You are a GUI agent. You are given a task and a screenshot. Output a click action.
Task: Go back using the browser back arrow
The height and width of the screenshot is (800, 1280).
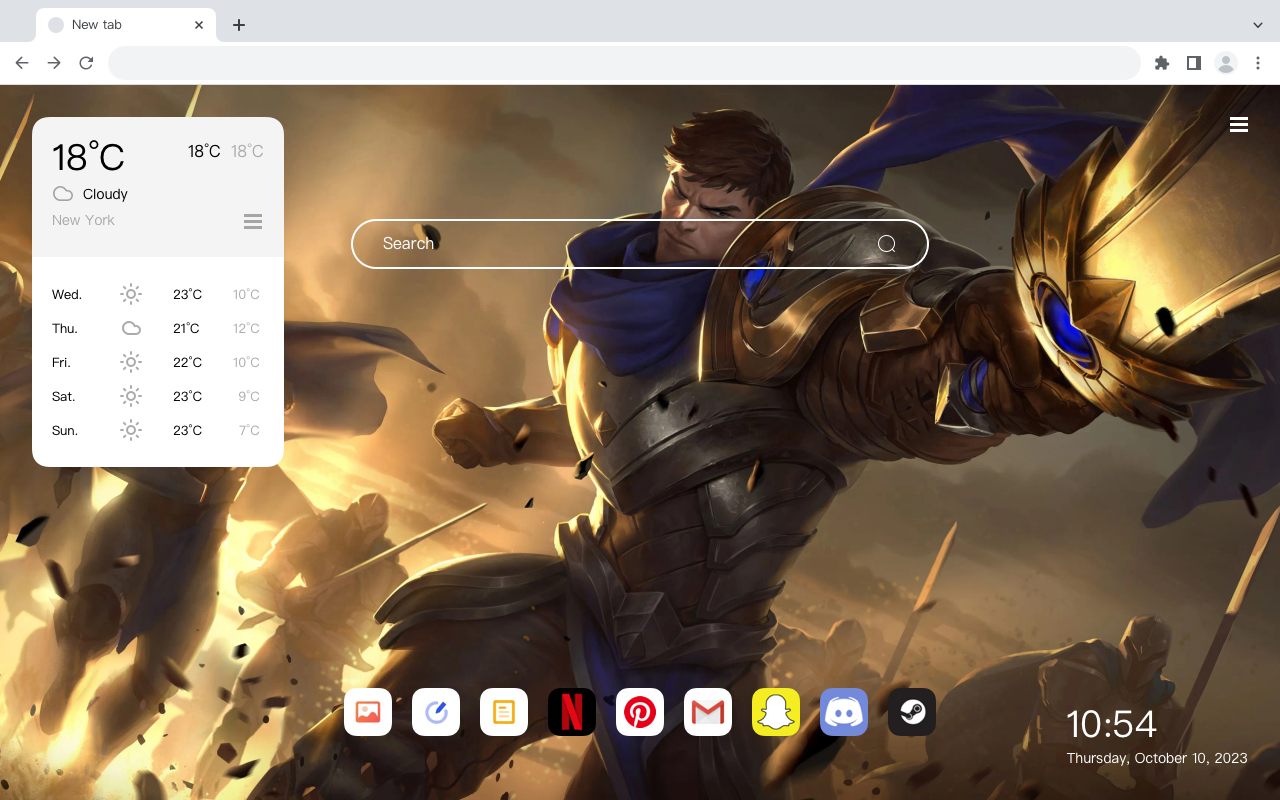pyautogui.click(x=22, y=63)
